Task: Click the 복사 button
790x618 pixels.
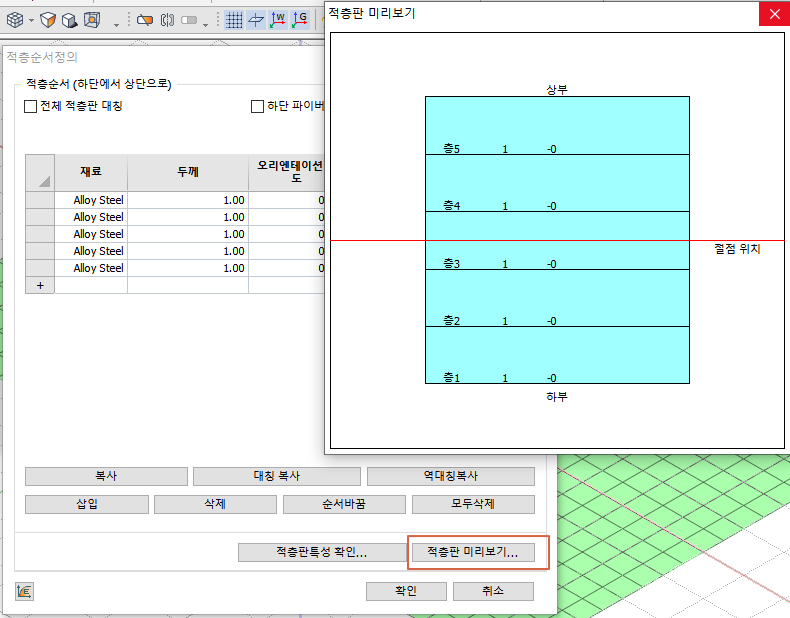Action: click(106, 476)
